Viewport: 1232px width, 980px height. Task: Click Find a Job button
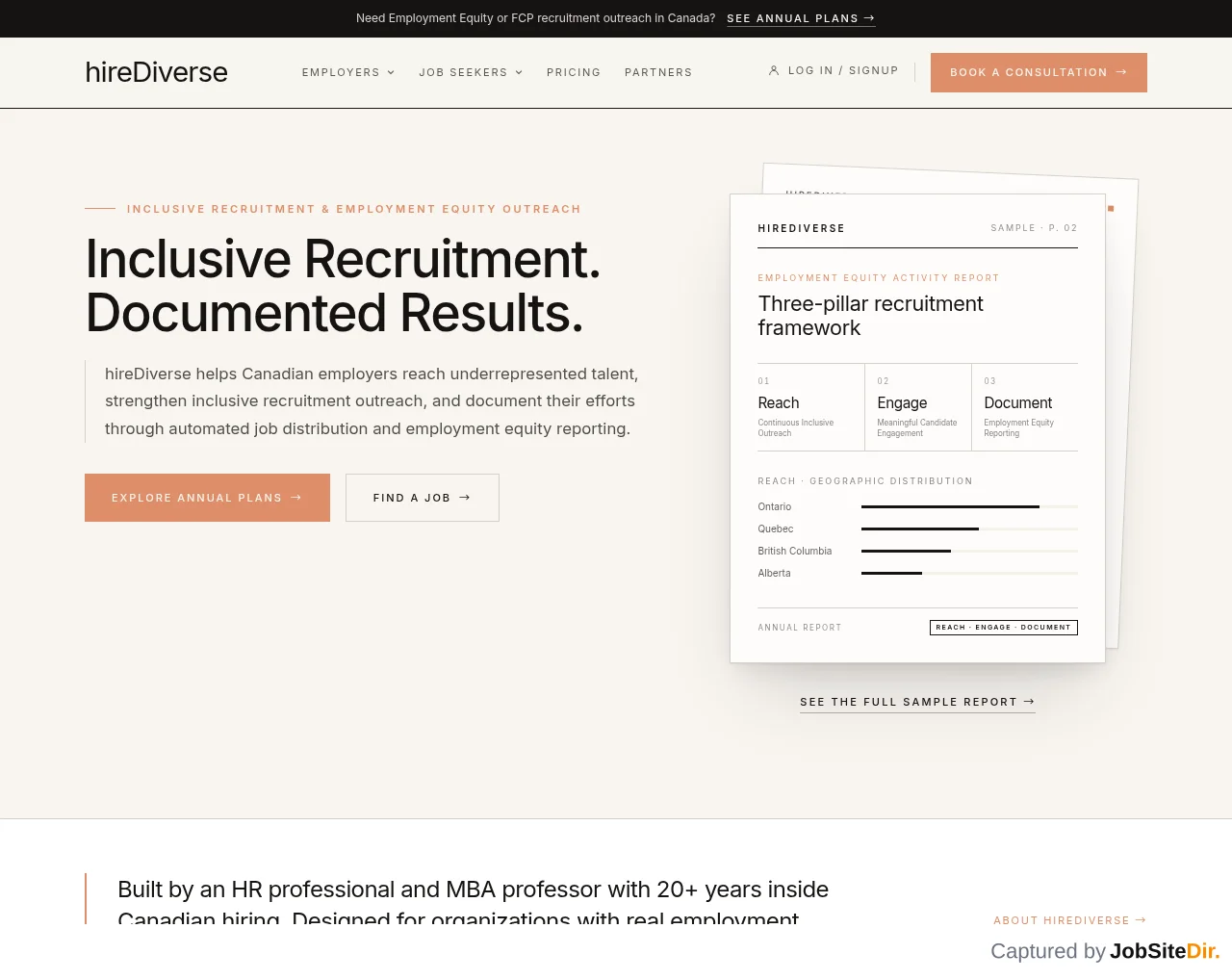coord(423,498)
